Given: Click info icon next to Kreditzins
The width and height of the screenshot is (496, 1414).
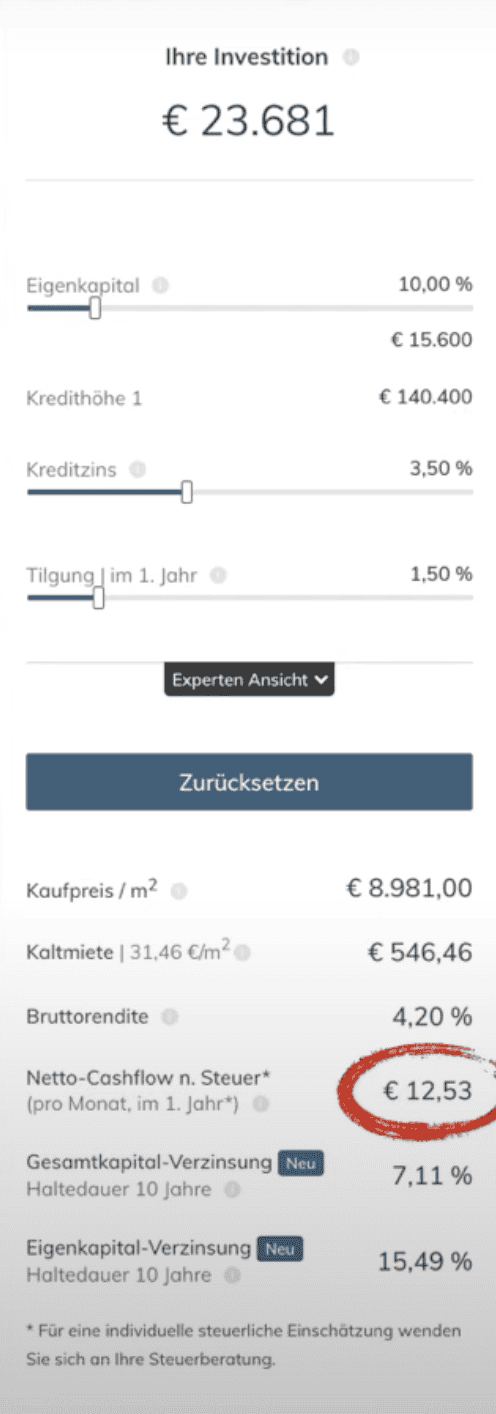Looking at the screenshot, I should pos(138,468).
